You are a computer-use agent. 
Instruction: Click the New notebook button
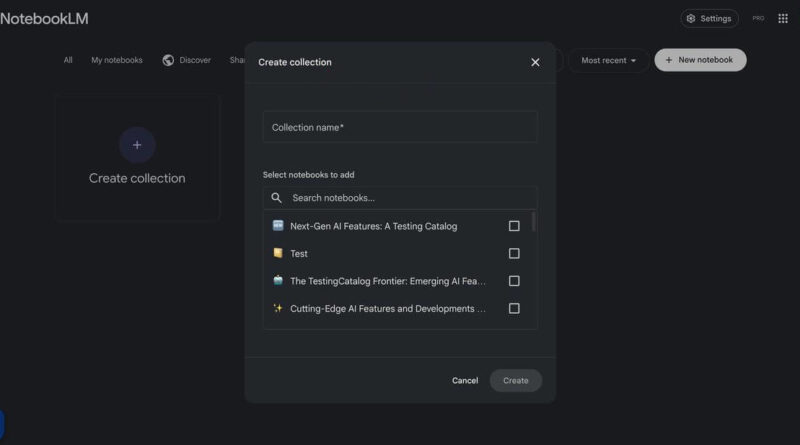700,60
